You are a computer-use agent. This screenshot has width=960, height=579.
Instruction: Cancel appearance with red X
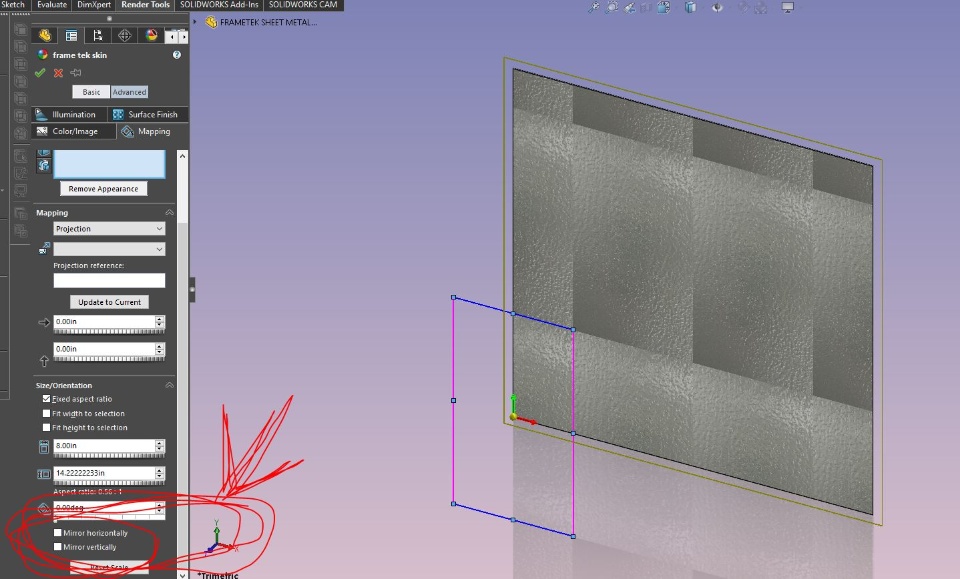click(58, 73)
